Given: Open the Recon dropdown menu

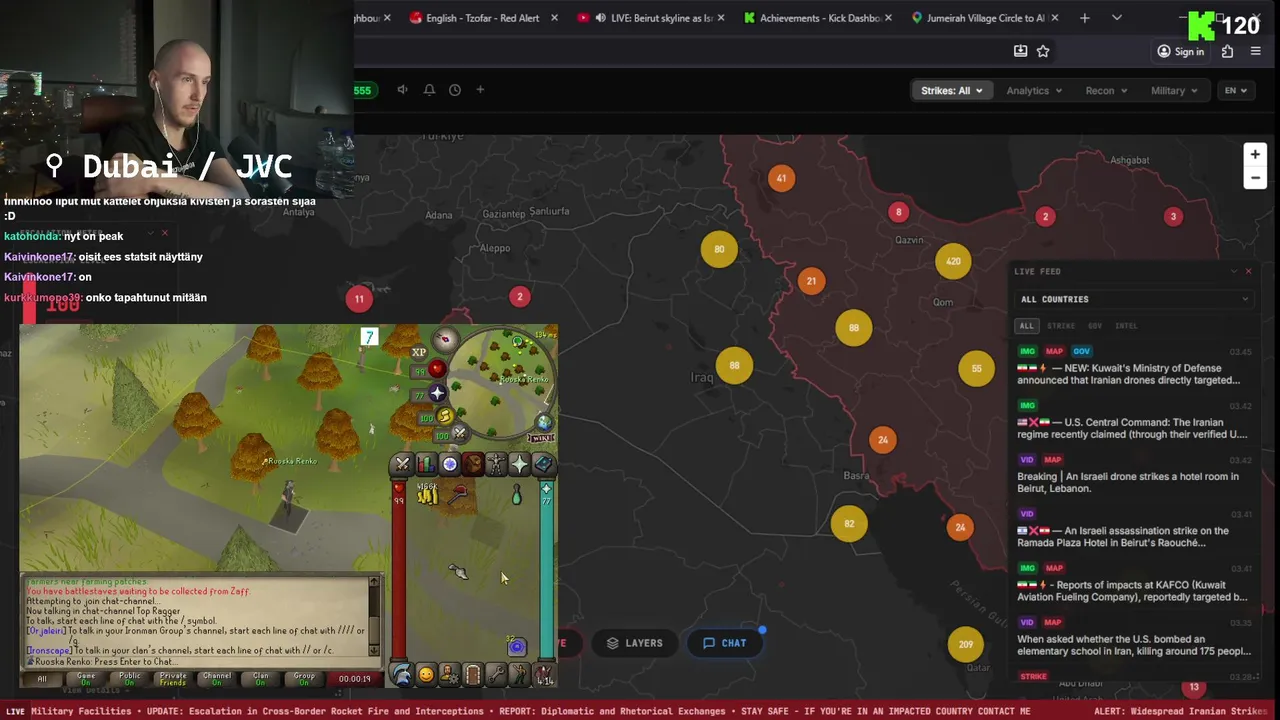Looking at the screenshot, I should (x=1106, y=90).
